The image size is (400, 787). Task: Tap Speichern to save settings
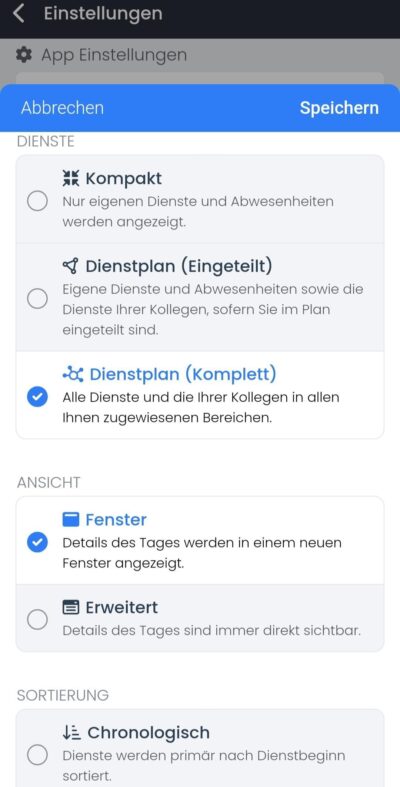click(x=339, y=108)
